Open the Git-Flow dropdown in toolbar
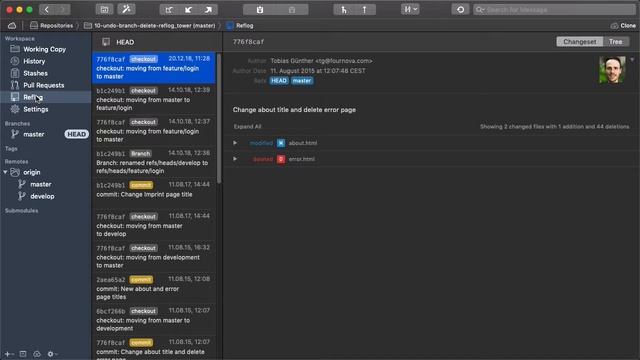The width and height of the screenshot is (640, 360). [410, 9]
